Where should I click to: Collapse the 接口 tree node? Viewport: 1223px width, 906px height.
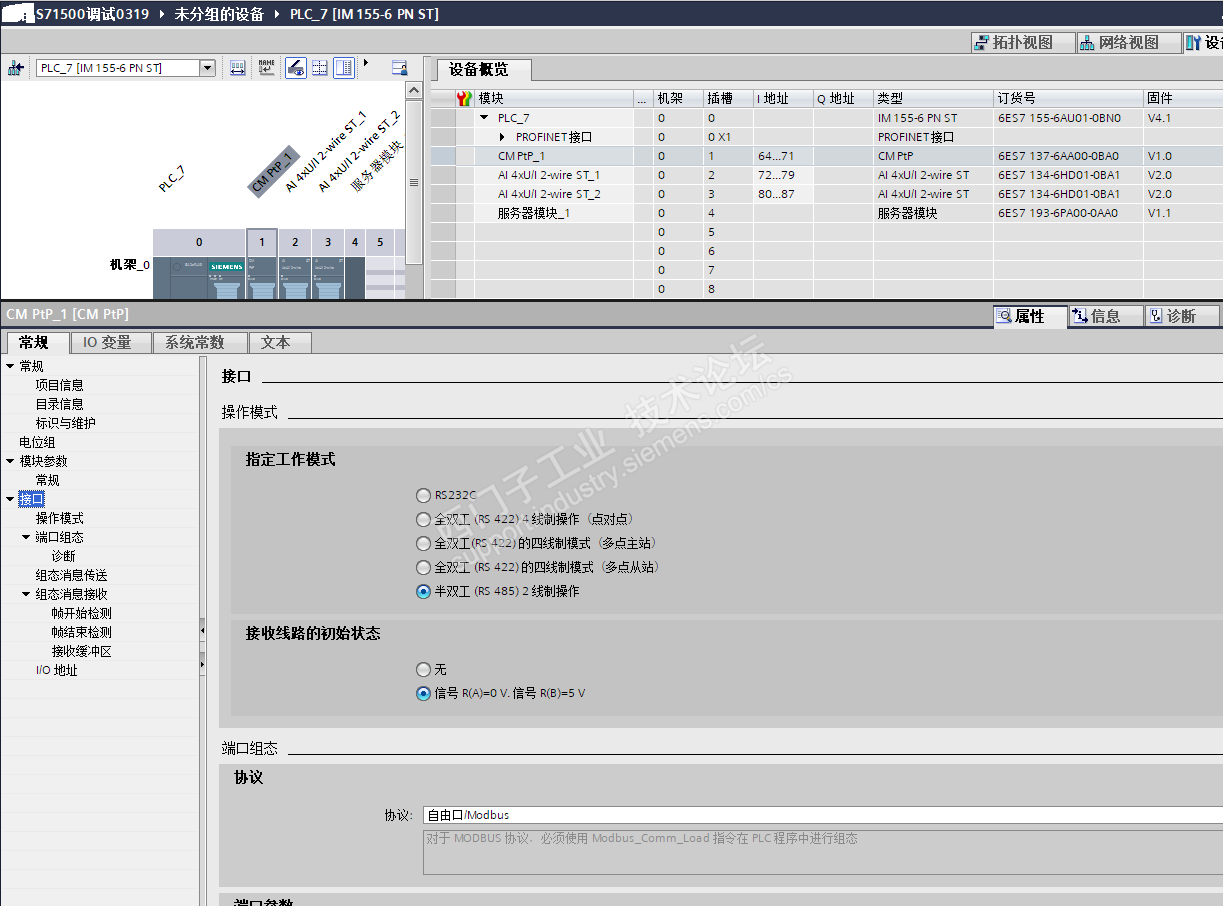coord(10,499)
